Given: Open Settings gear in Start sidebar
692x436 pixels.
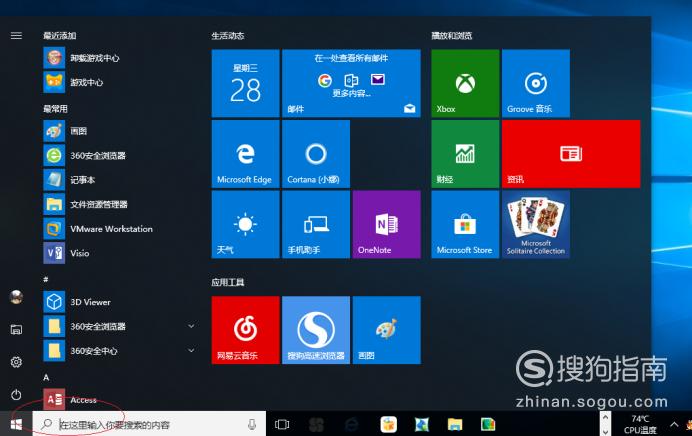Looking at the screenshot, I should (x=16, y=362).
